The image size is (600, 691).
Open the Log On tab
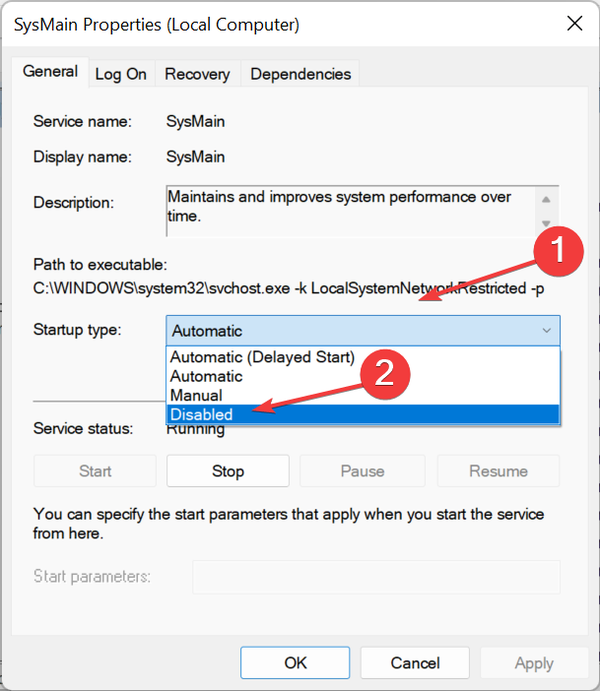[x=121, y=74]
